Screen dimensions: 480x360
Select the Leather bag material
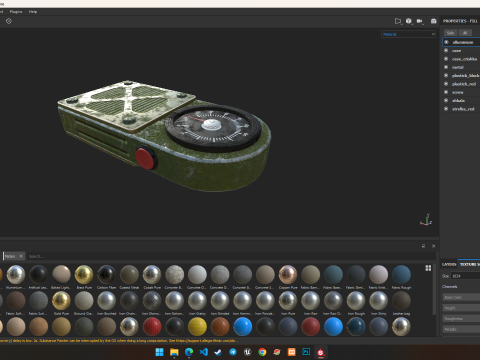(x=401, y=303)
